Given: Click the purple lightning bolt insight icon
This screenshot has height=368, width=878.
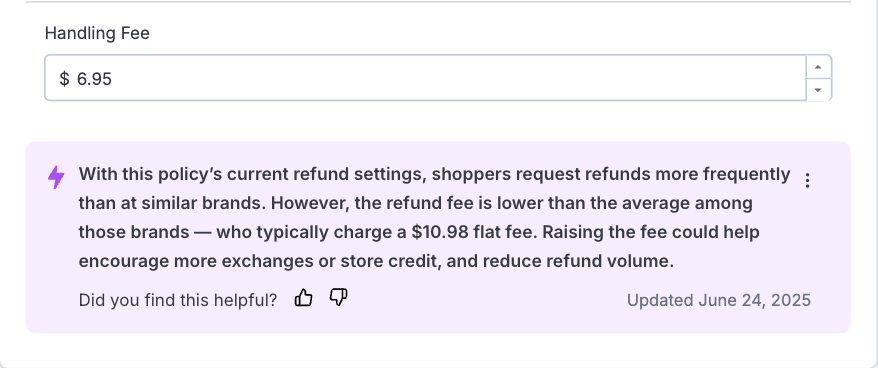Looking at the screenshot, I should tap(56, 177).
